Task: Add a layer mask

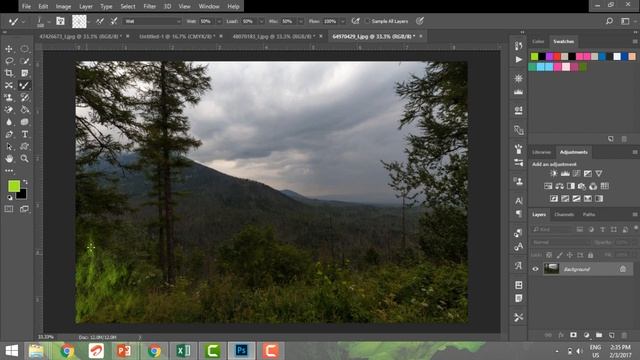Action: click(x=573, y=335)
